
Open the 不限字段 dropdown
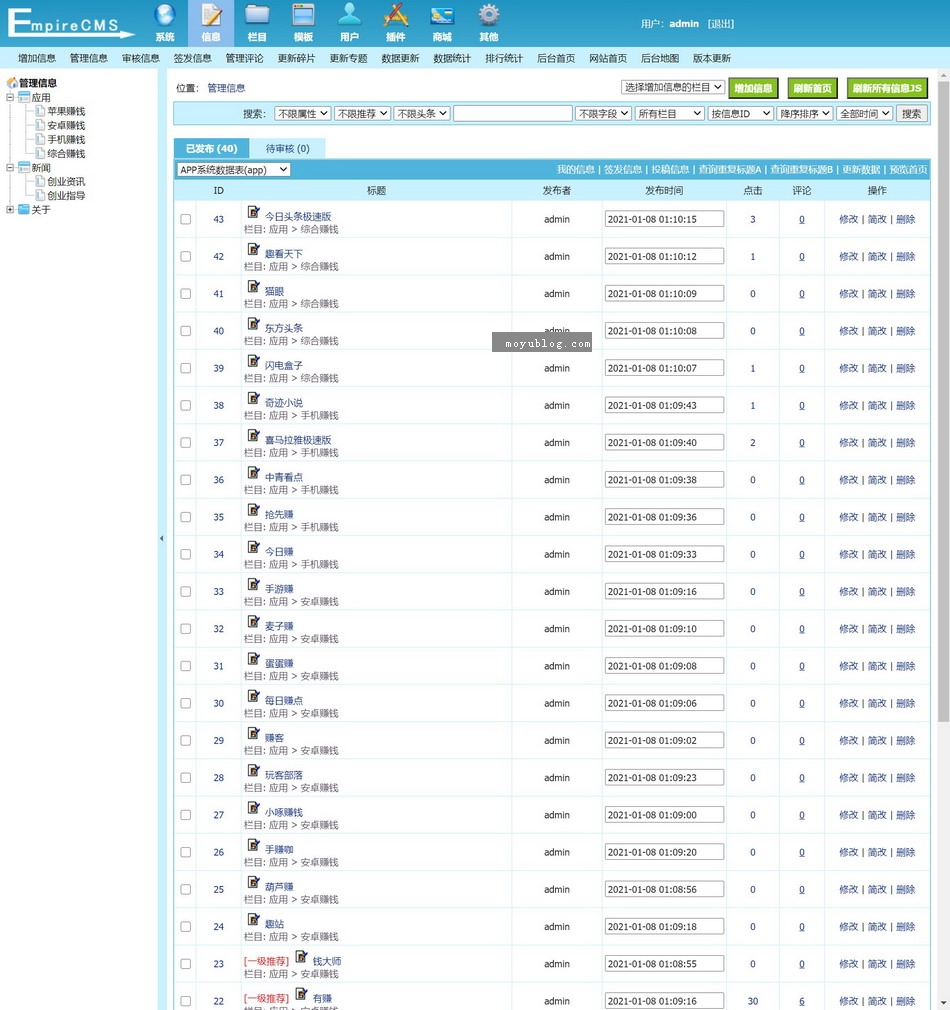(x=603, y=113)
